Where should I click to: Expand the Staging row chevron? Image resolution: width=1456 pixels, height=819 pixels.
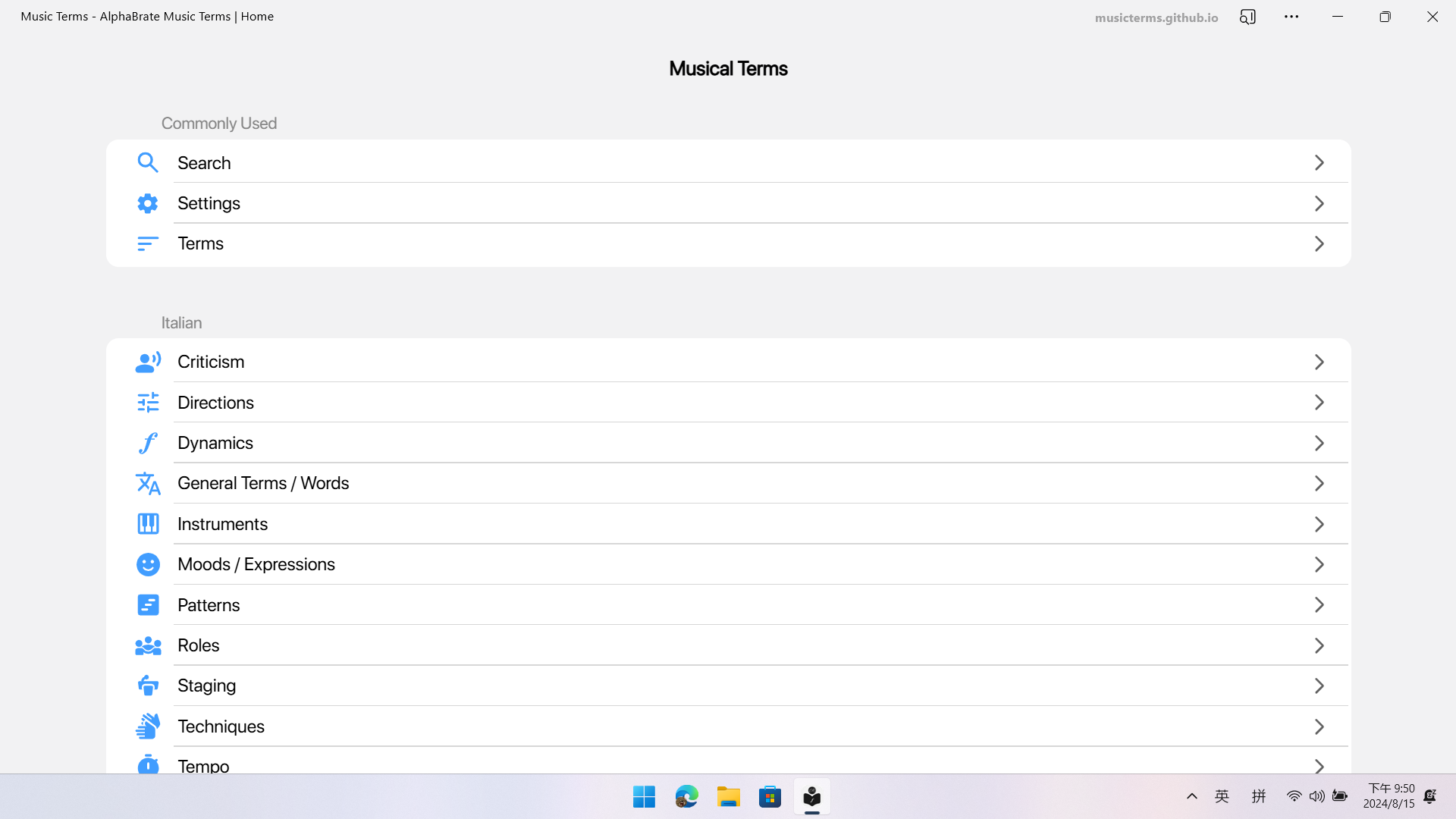(1319, 686)
